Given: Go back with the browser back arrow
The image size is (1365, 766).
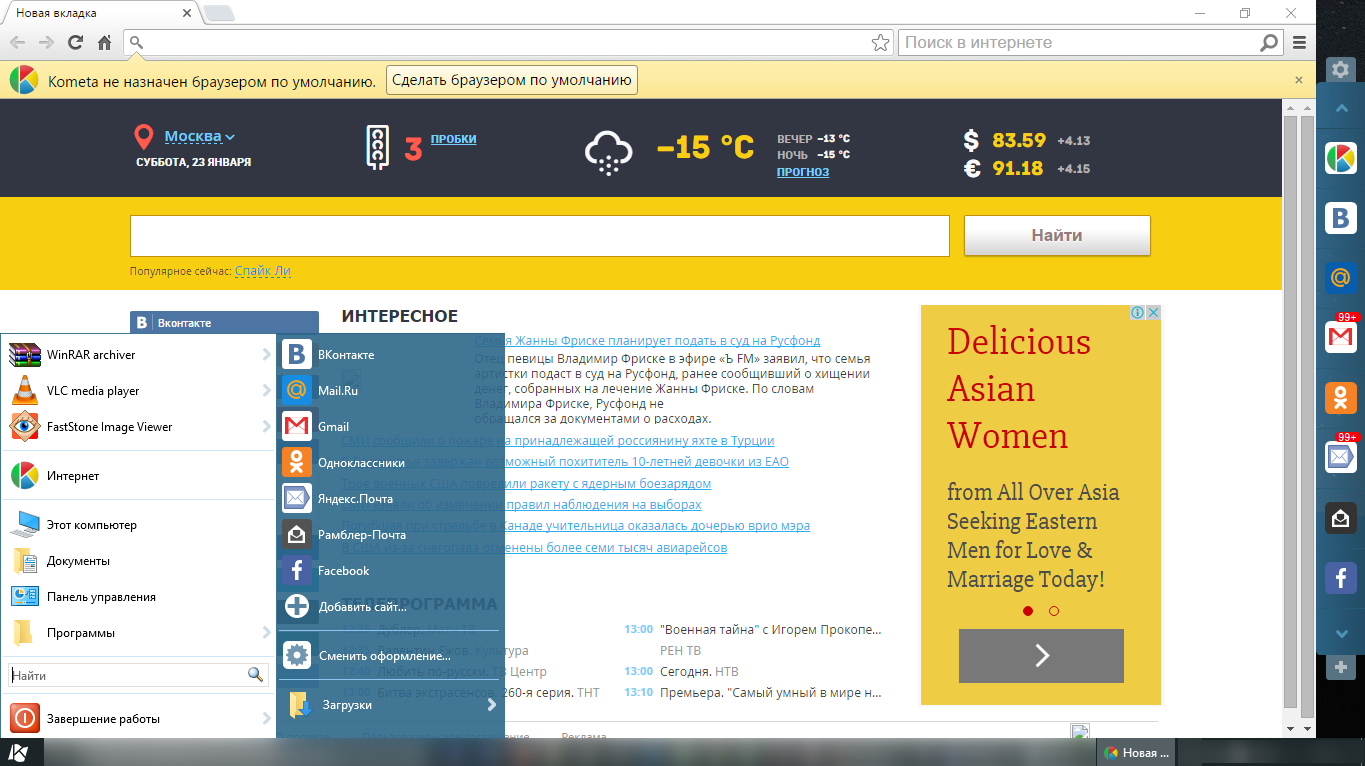Looking at the screenshot, I should (x=17, y=42).
